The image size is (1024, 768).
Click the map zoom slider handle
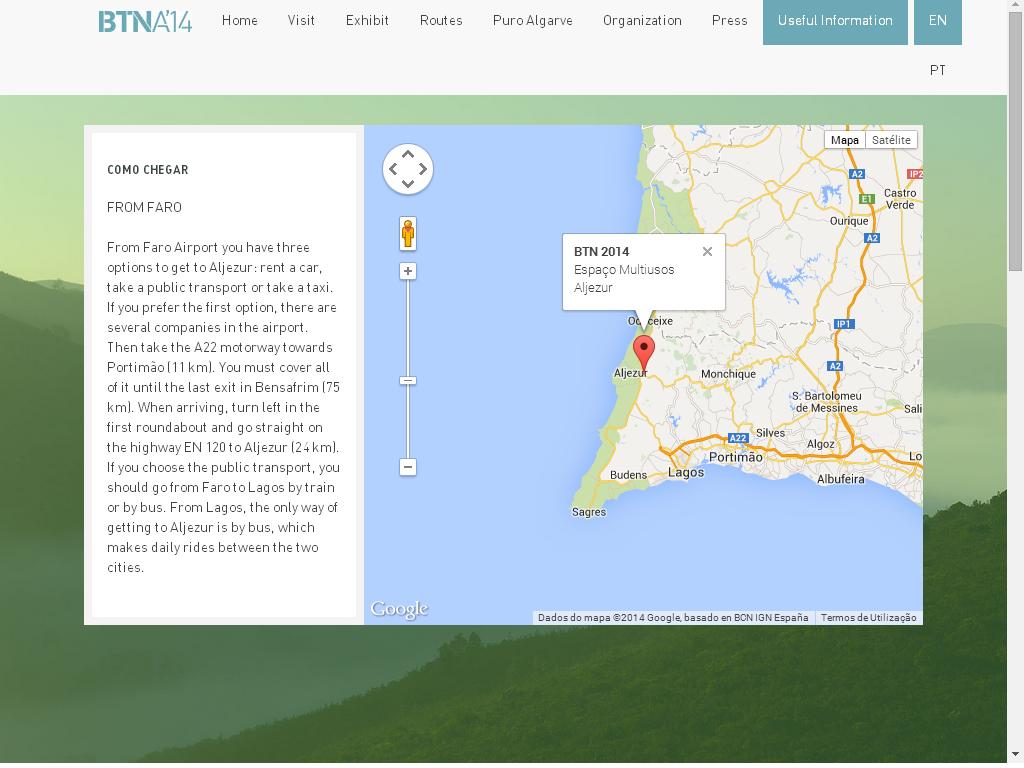(408, 381)
